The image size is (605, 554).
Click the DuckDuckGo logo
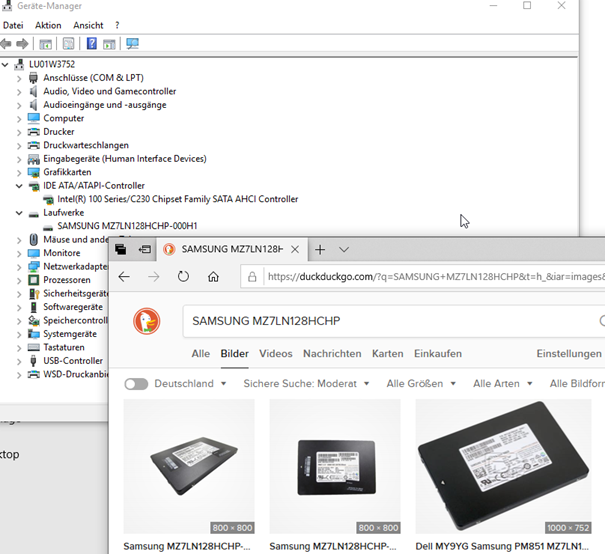coord(147,321)
